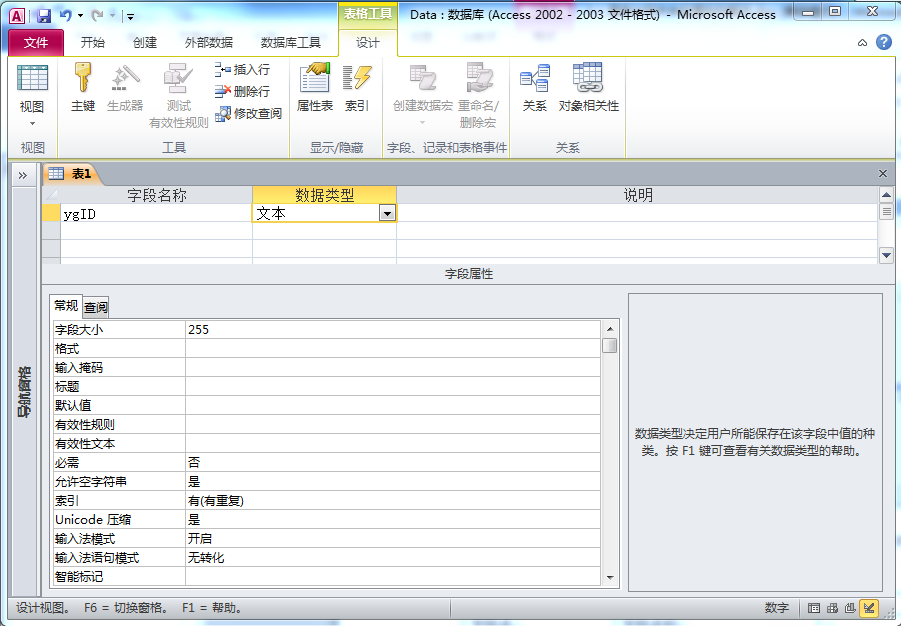Close the 表1 table tab
The height and width of the screenshot is (626, 901).
coord(883,174)
